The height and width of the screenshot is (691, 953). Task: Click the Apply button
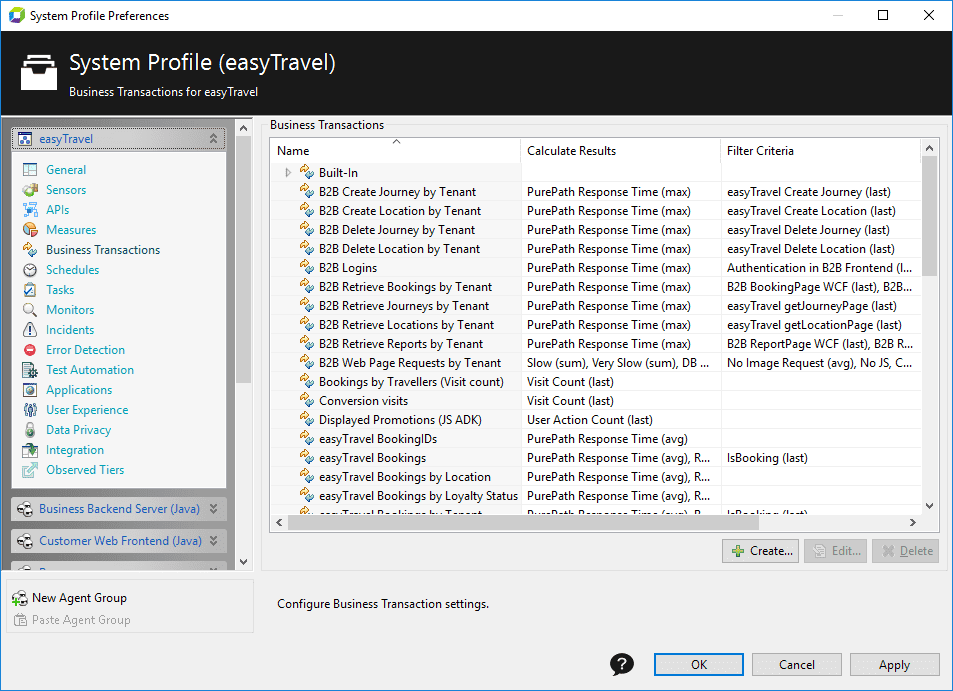895,665
